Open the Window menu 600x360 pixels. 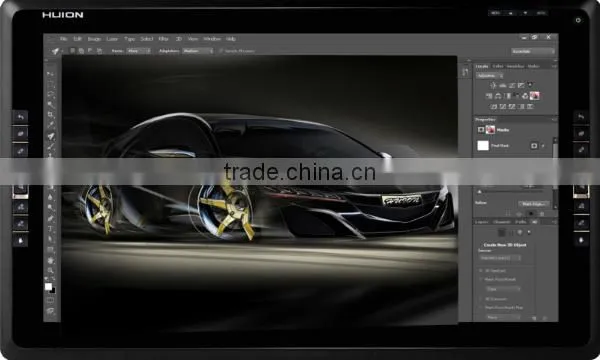click(x=212, y=39)
